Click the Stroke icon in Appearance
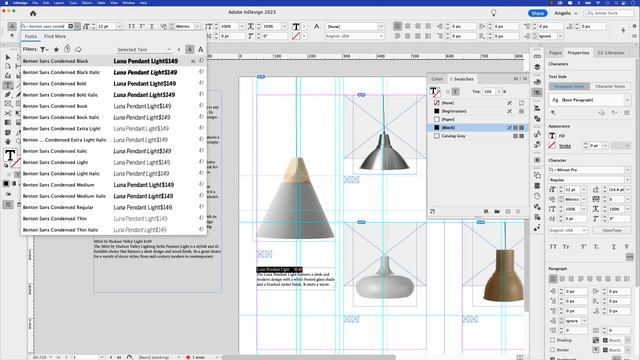 tap(552, 145)
